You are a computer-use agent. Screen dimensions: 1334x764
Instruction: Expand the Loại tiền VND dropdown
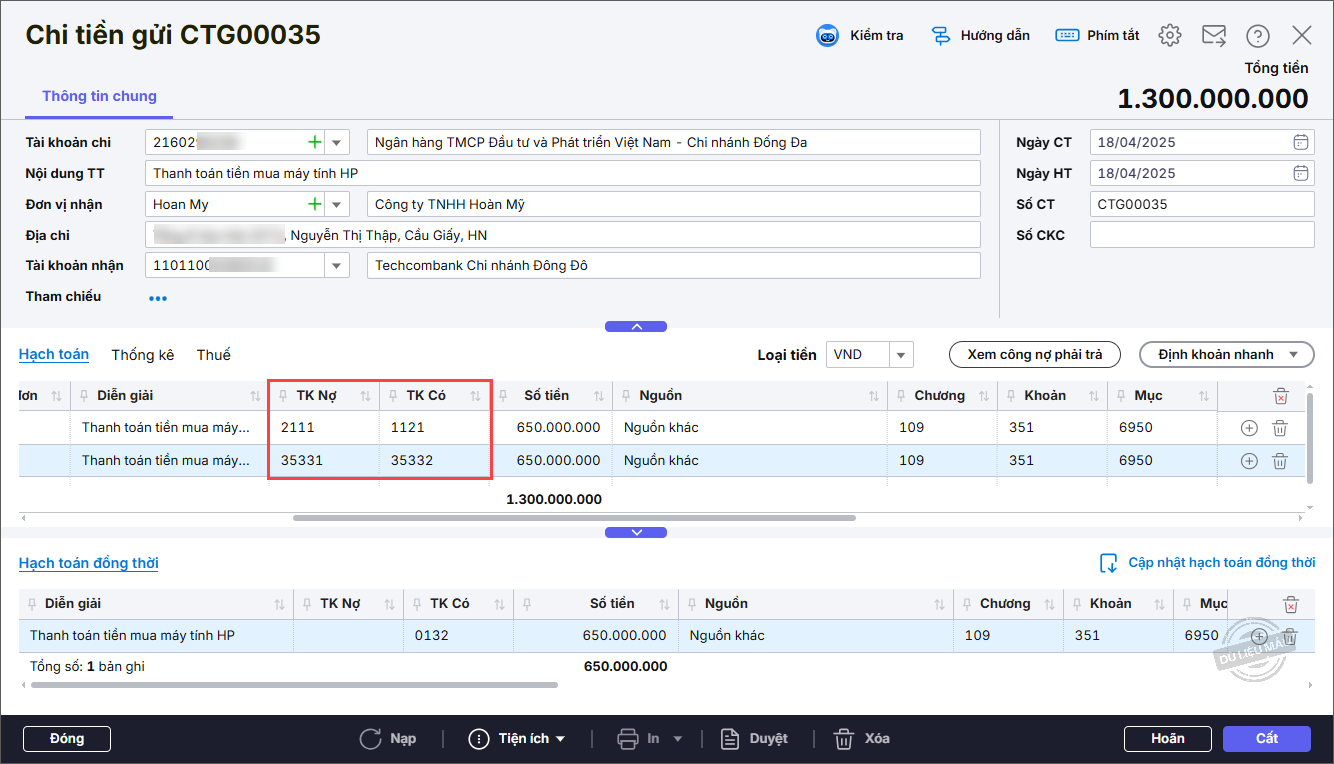900,355
